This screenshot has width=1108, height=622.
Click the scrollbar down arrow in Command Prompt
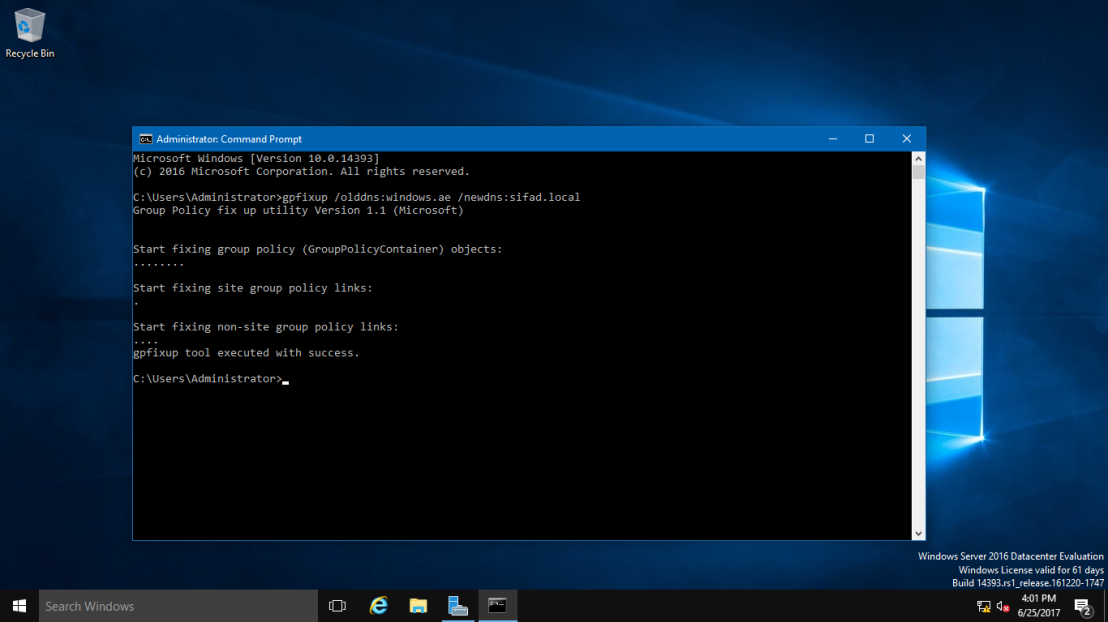tap(918, 534)
